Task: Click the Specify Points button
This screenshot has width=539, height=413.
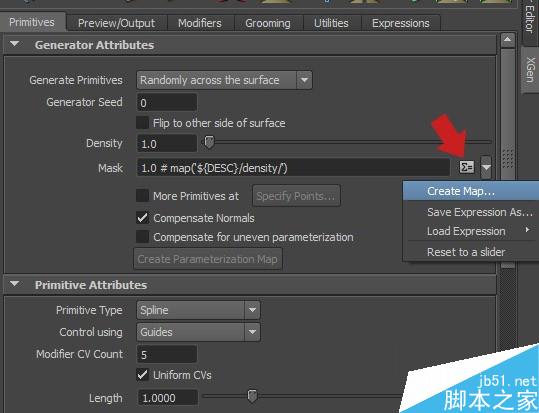Action: pyautogui.click(x=296, y=196)
